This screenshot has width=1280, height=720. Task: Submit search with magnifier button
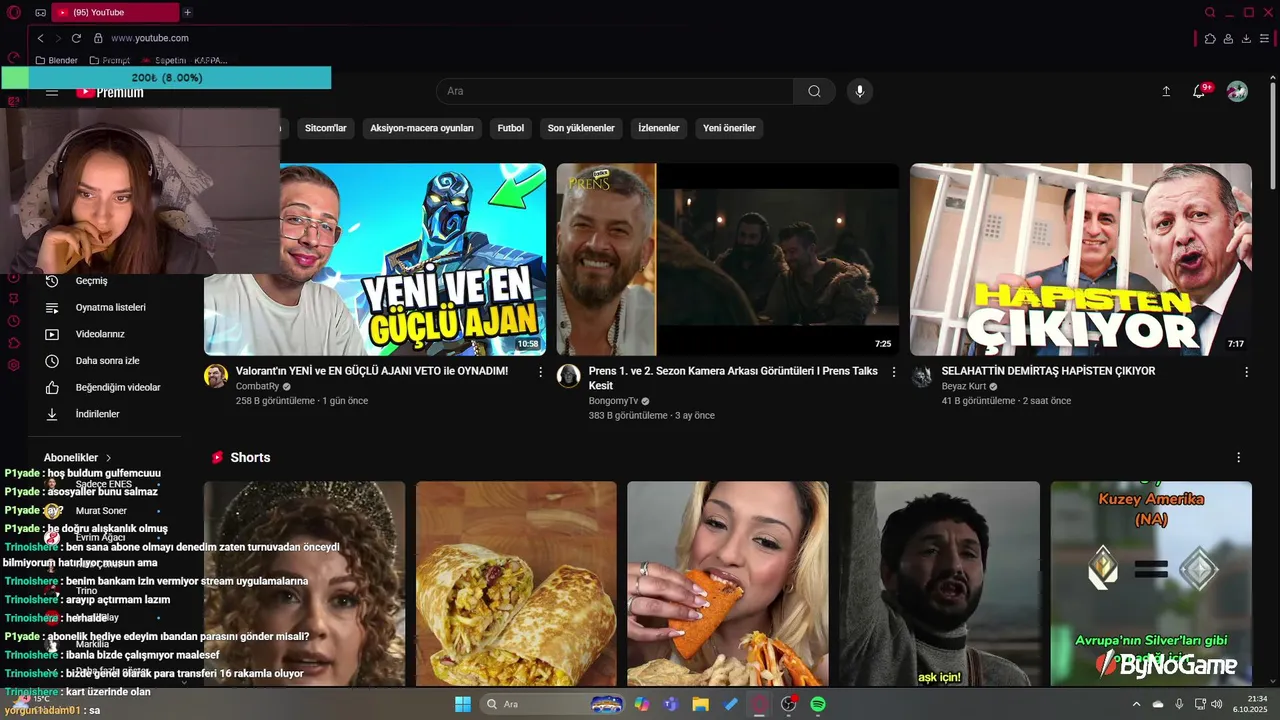tap(814, 91)
